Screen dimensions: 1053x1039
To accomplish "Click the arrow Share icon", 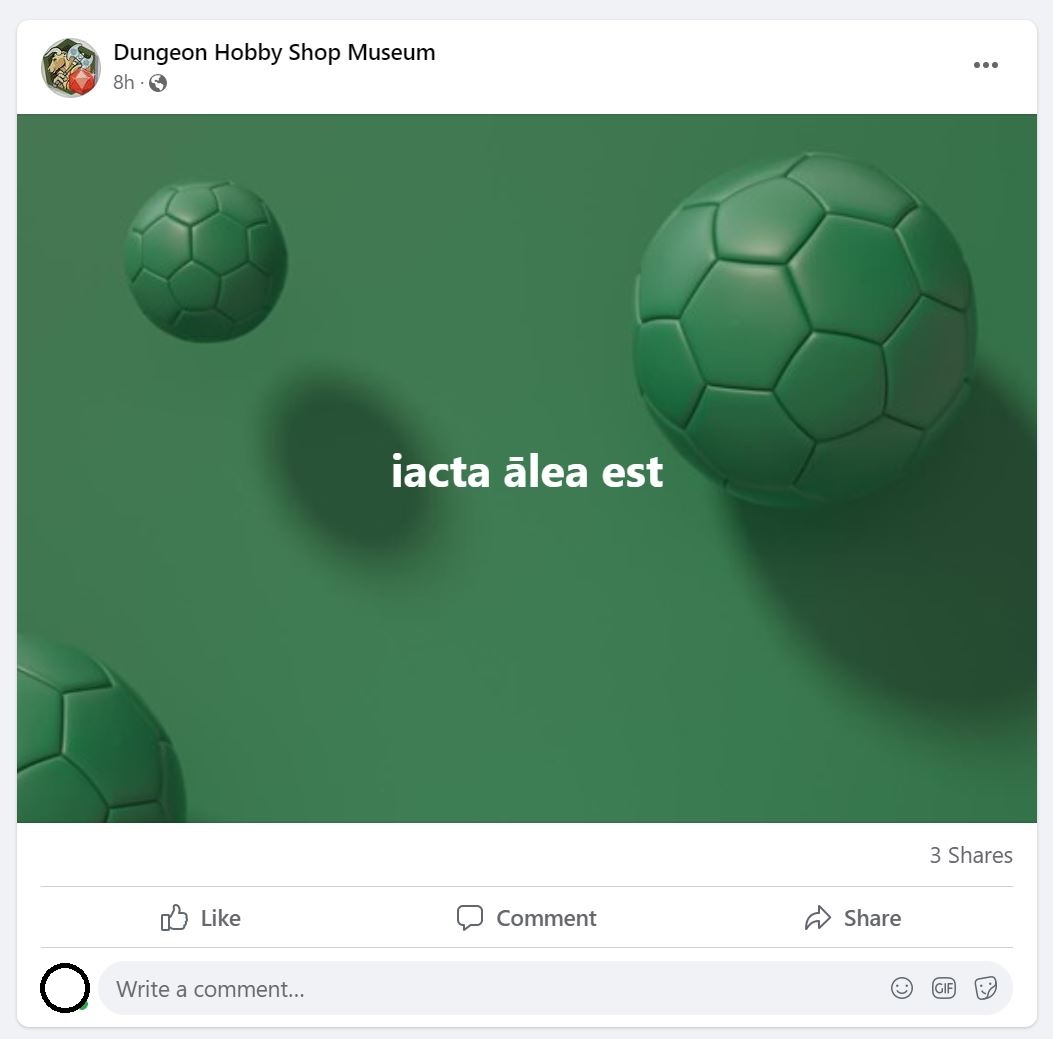I will click(817, 917).
